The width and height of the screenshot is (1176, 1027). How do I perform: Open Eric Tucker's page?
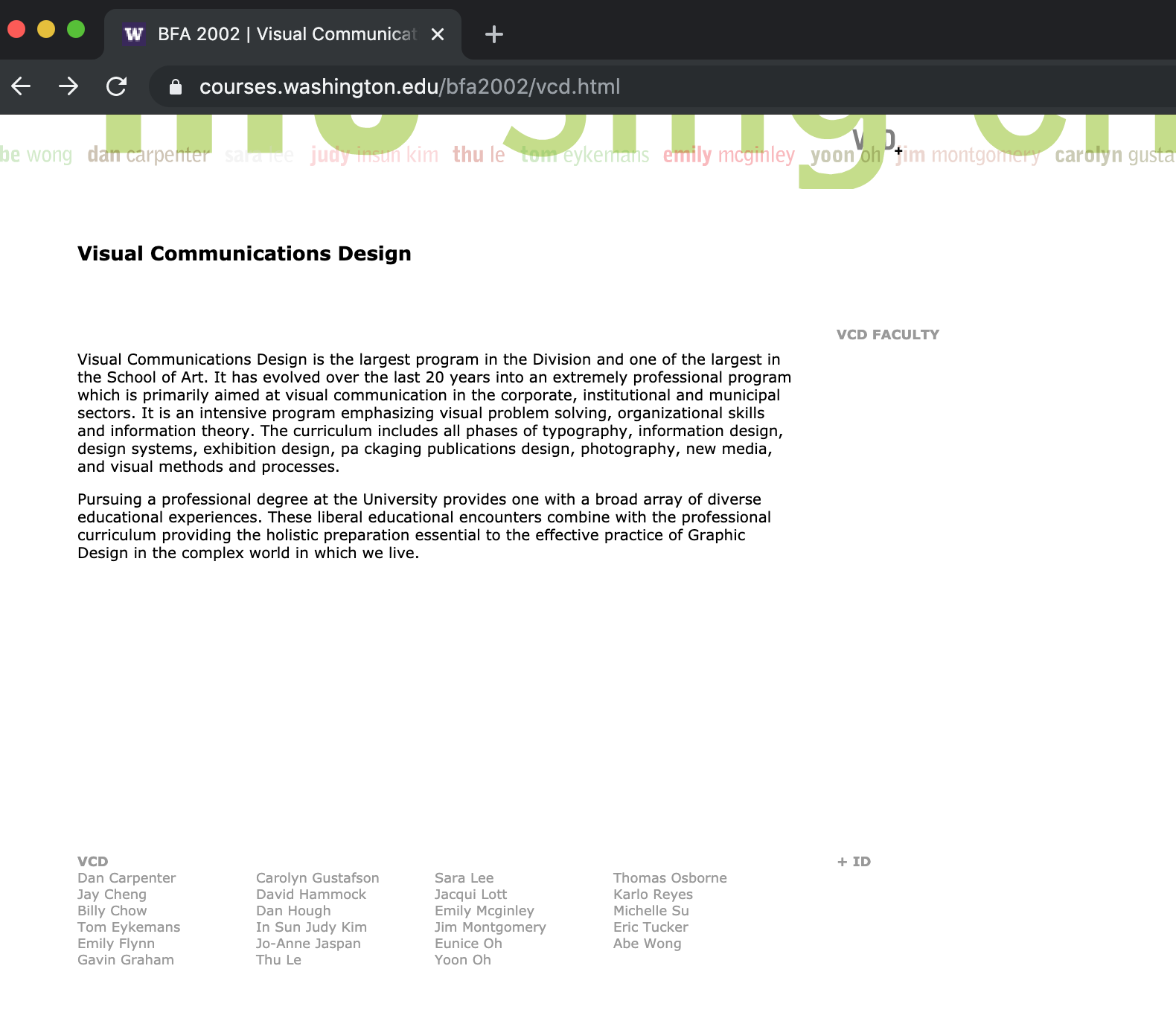coord(651,927)
